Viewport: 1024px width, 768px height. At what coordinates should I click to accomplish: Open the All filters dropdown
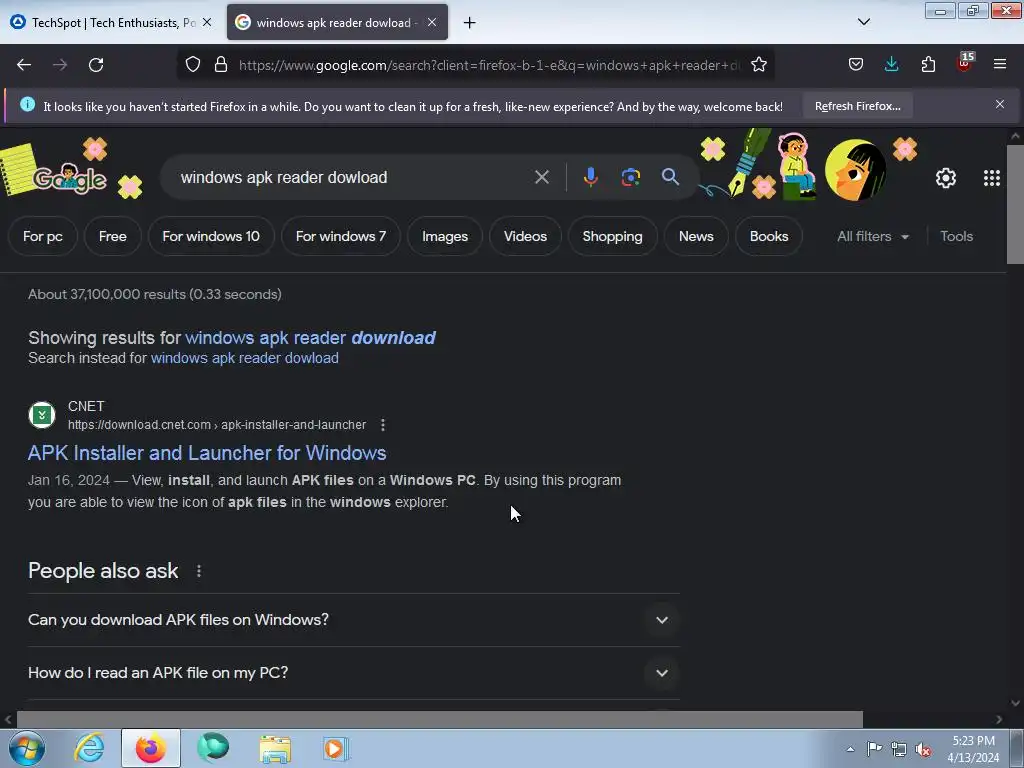[x=873, y=236]
